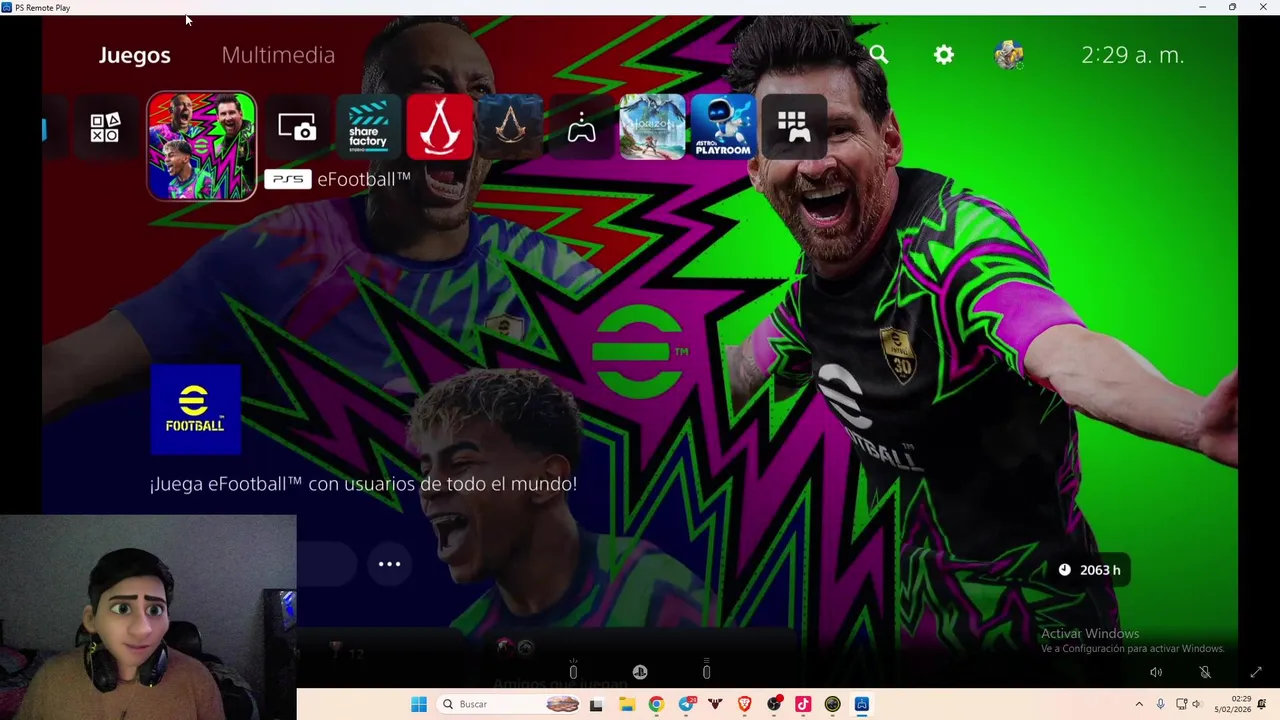Open Telegram from the taskbar
1280x720 pixels.
(x=686, y=704)
